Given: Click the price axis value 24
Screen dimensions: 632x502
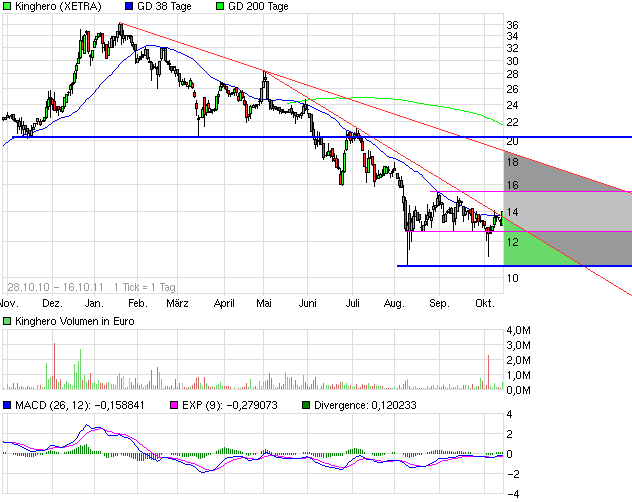Looking at the screenshot, I should click(x=512, y=105).
